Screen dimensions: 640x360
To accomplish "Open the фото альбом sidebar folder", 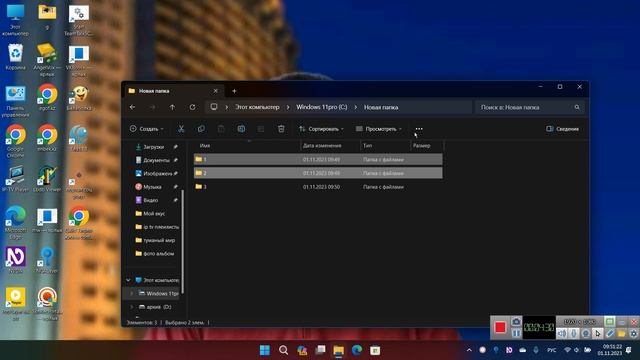I will (x=158, y=253).
